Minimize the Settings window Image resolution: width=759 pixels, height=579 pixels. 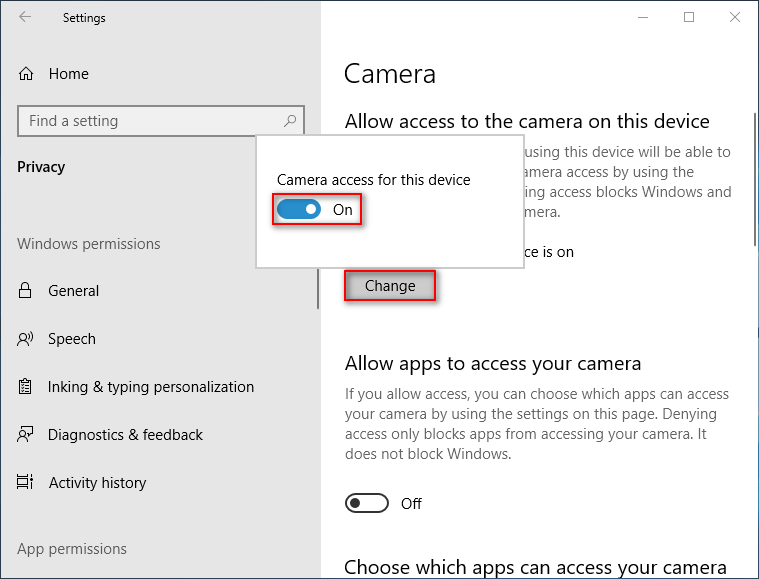[643, 17]
